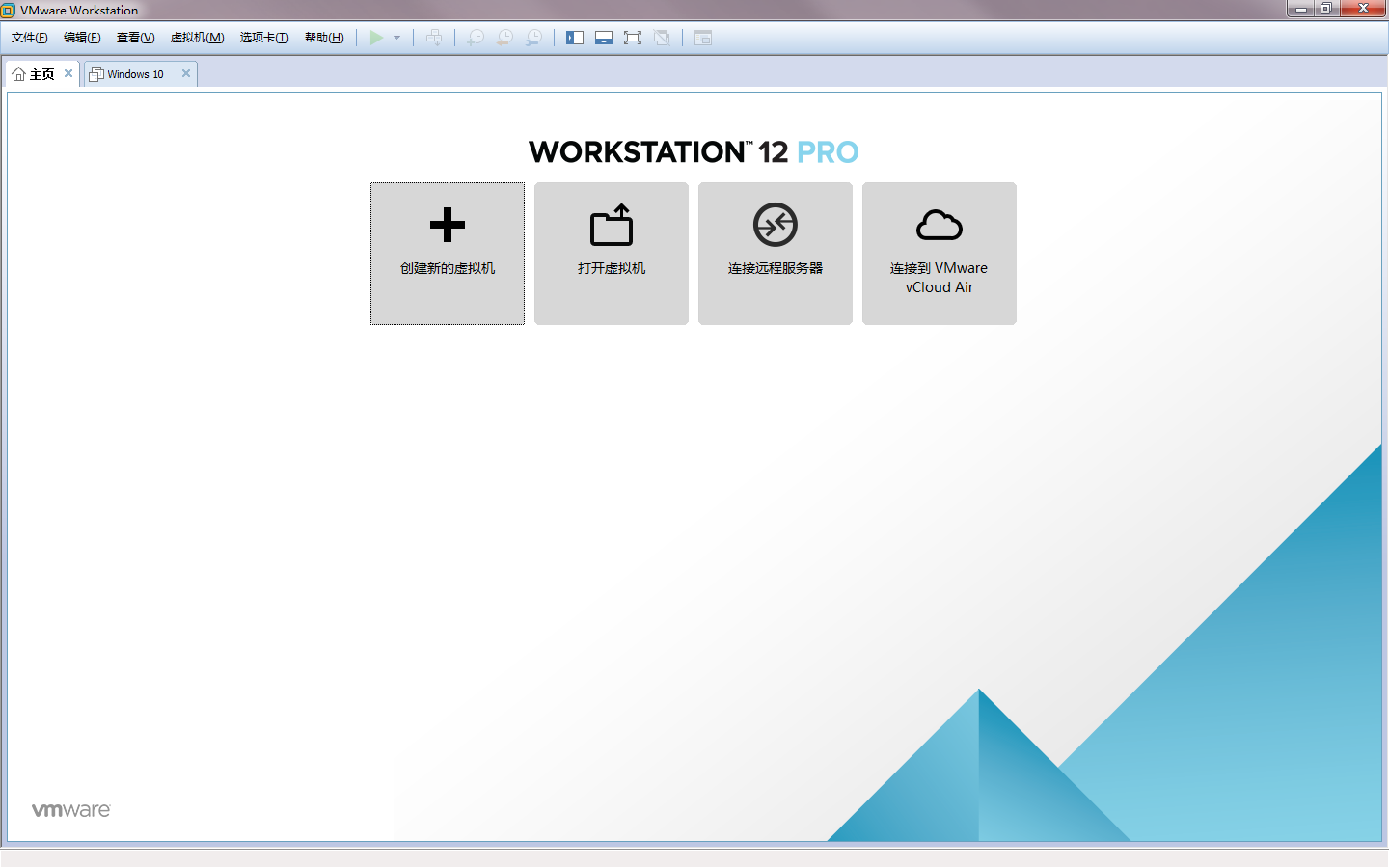Open the 帮助(H) menu
Screen dimensions: 1389x868
coord(324,38)
